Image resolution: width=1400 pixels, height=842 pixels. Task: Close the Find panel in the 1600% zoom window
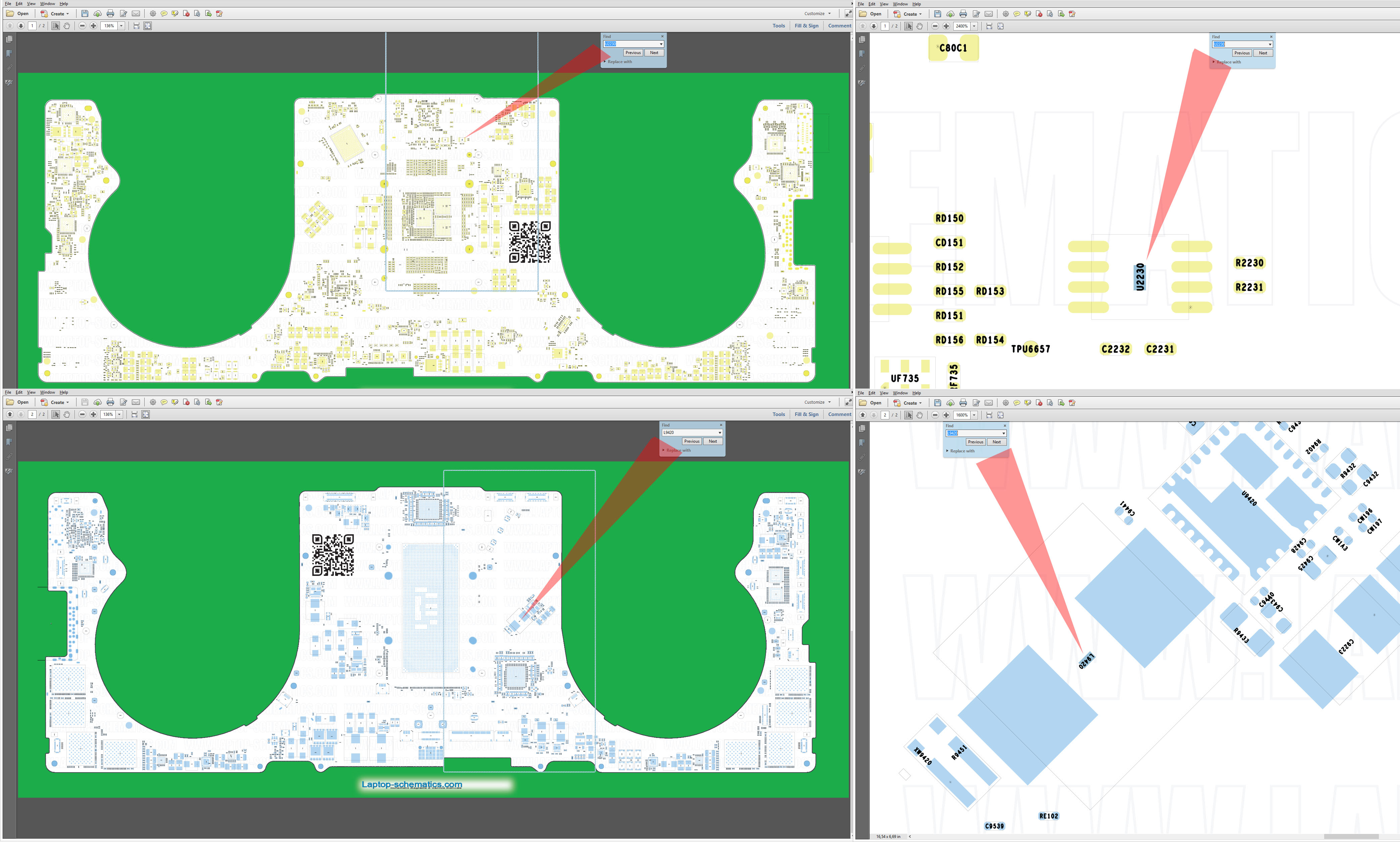1004,426
